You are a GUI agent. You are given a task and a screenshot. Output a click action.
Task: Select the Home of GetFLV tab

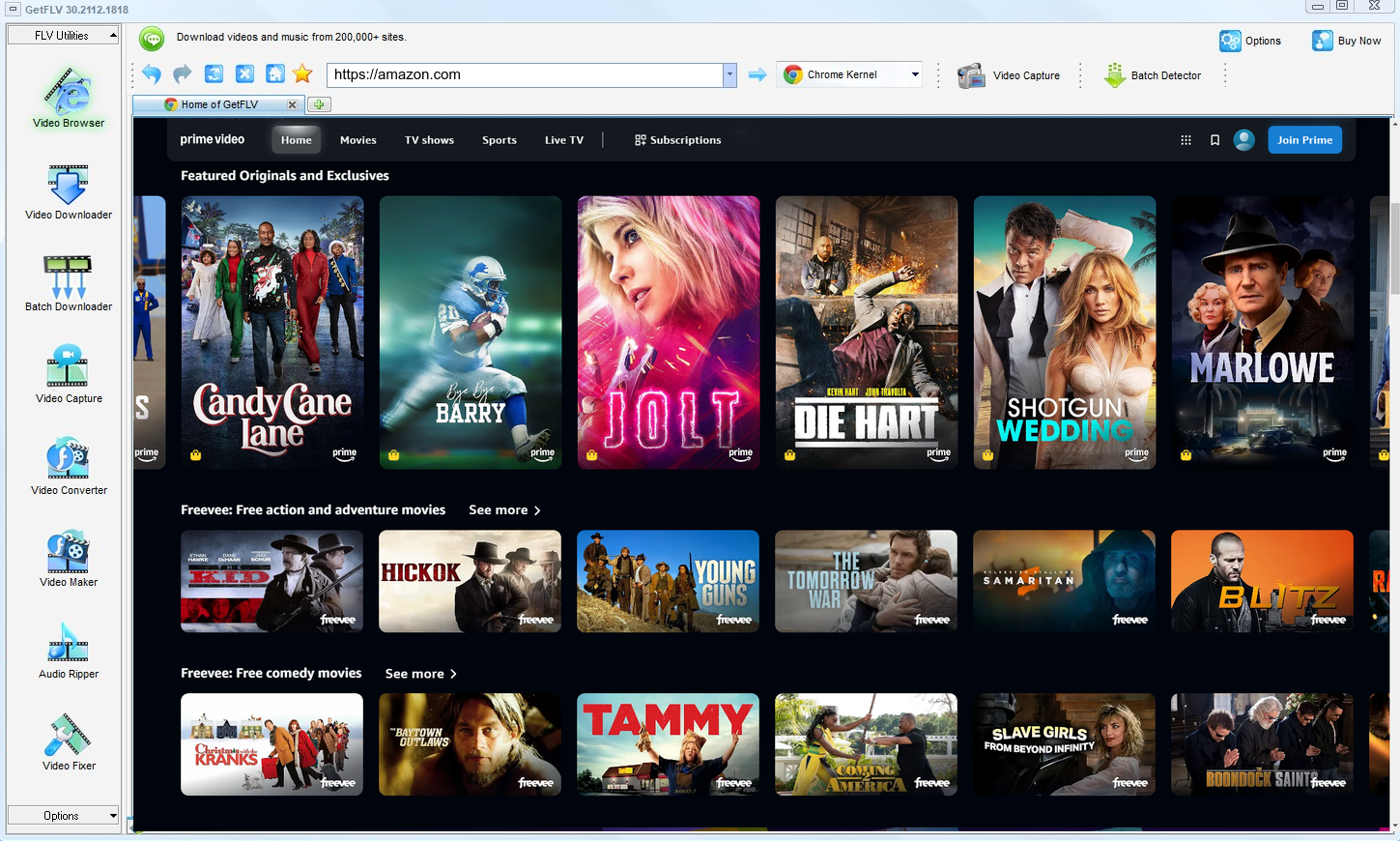pos(219,104)
